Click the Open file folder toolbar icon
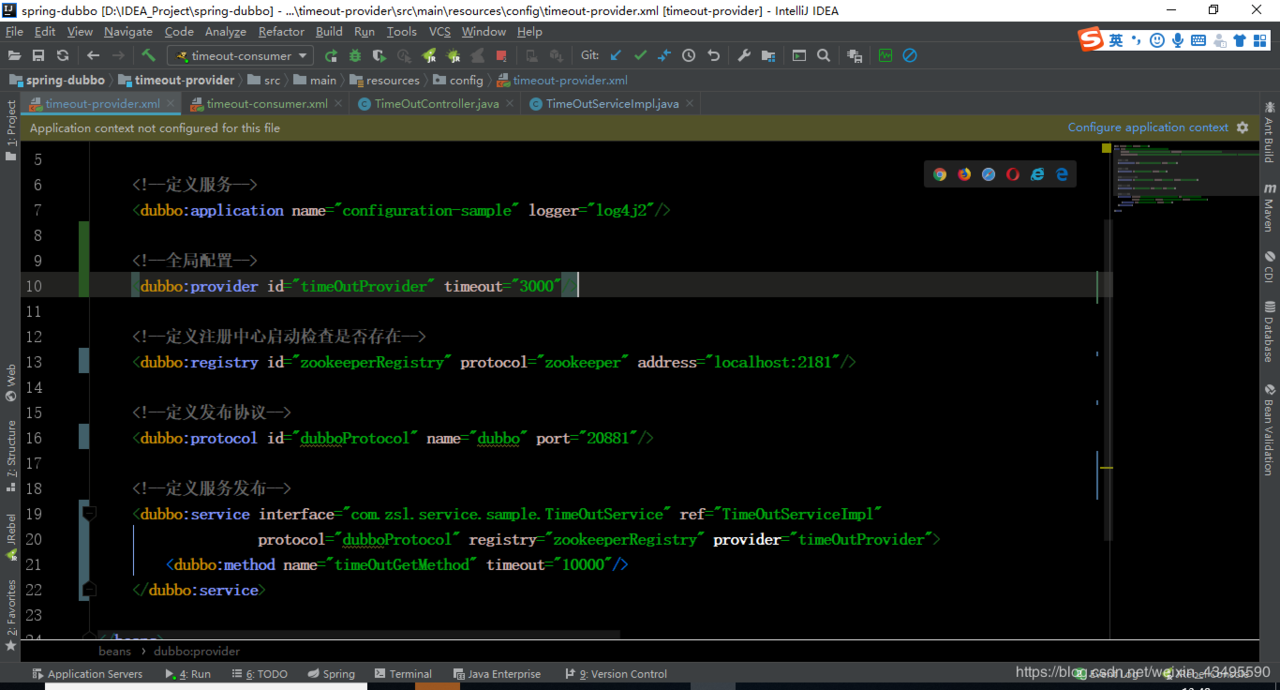Image resolution: width=1280 pixels, height=690 pixels. [14, 56]
